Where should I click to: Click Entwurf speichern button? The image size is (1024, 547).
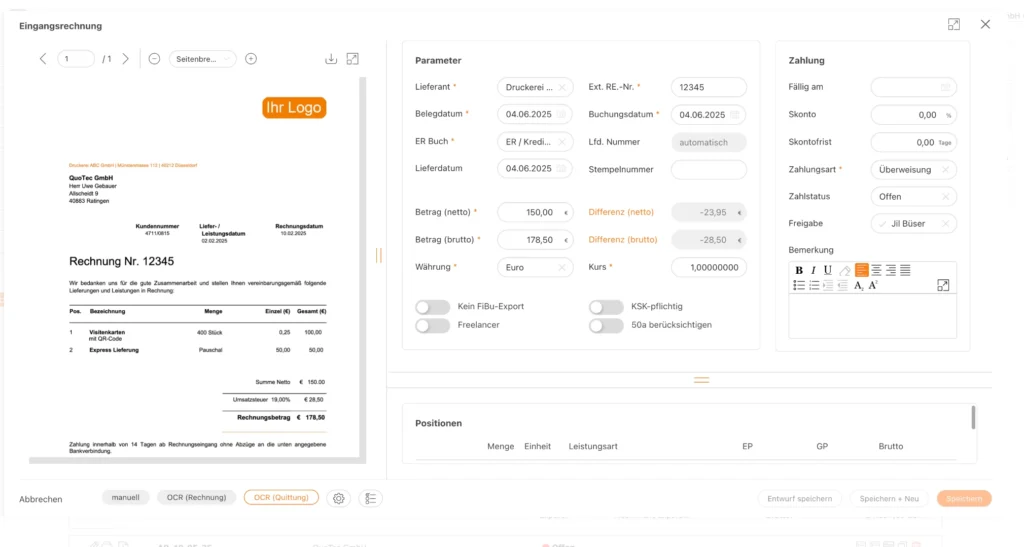(x=799, y=499)
